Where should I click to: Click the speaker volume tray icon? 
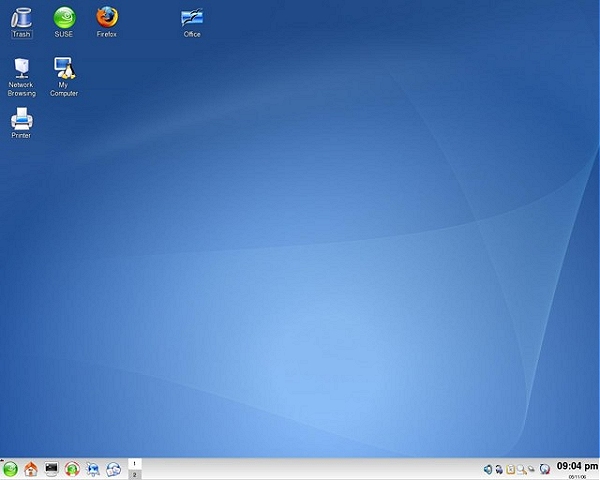(x=488, y=469)
